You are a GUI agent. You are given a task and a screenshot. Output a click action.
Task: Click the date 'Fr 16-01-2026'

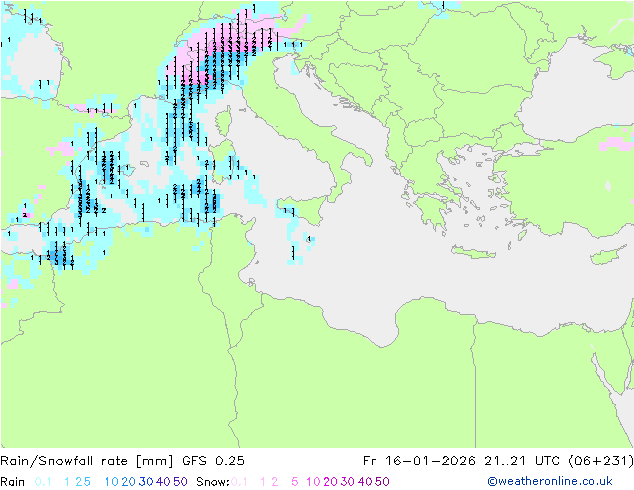tap(419, 461)
